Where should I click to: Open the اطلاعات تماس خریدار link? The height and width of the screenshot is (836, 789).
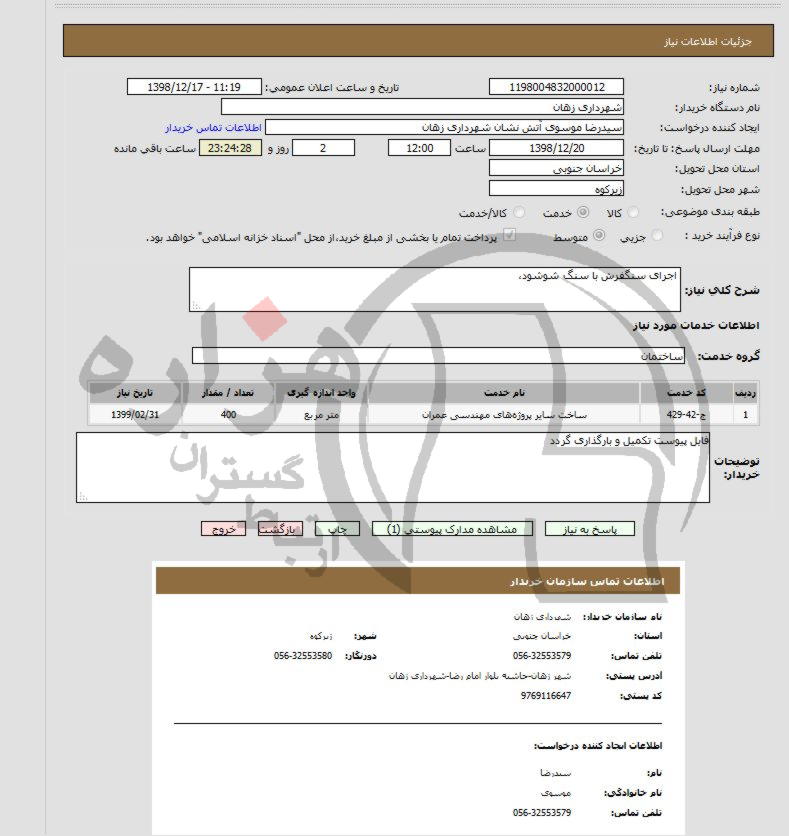(213, 128)
